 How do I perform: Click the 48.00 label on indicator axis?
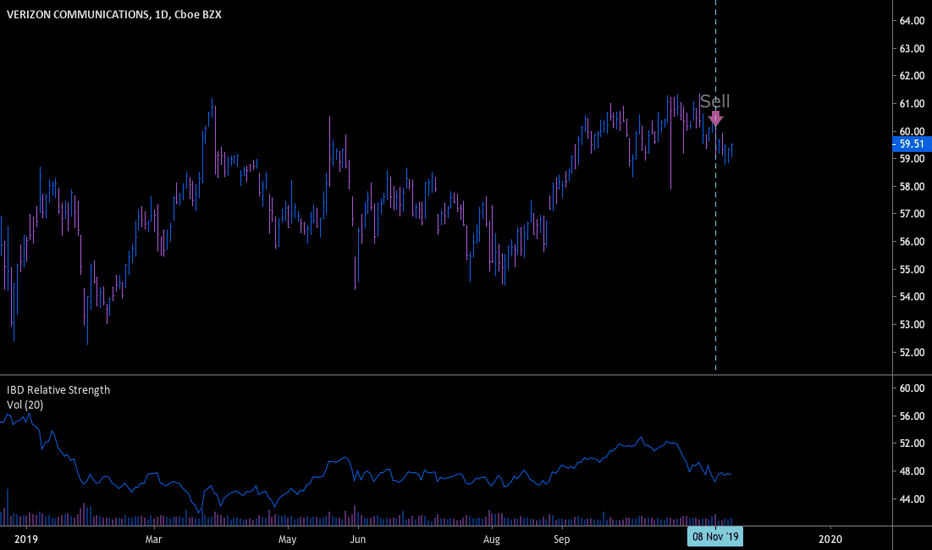pyautogui.click(x=912, y=472)
